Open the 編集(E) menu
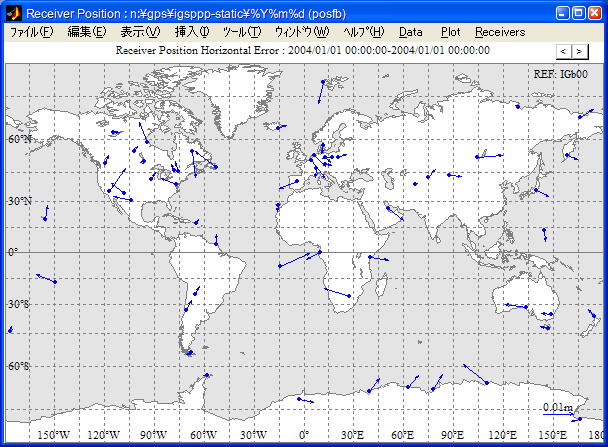Viewport: 608px width, 447px height. [86, 32]
